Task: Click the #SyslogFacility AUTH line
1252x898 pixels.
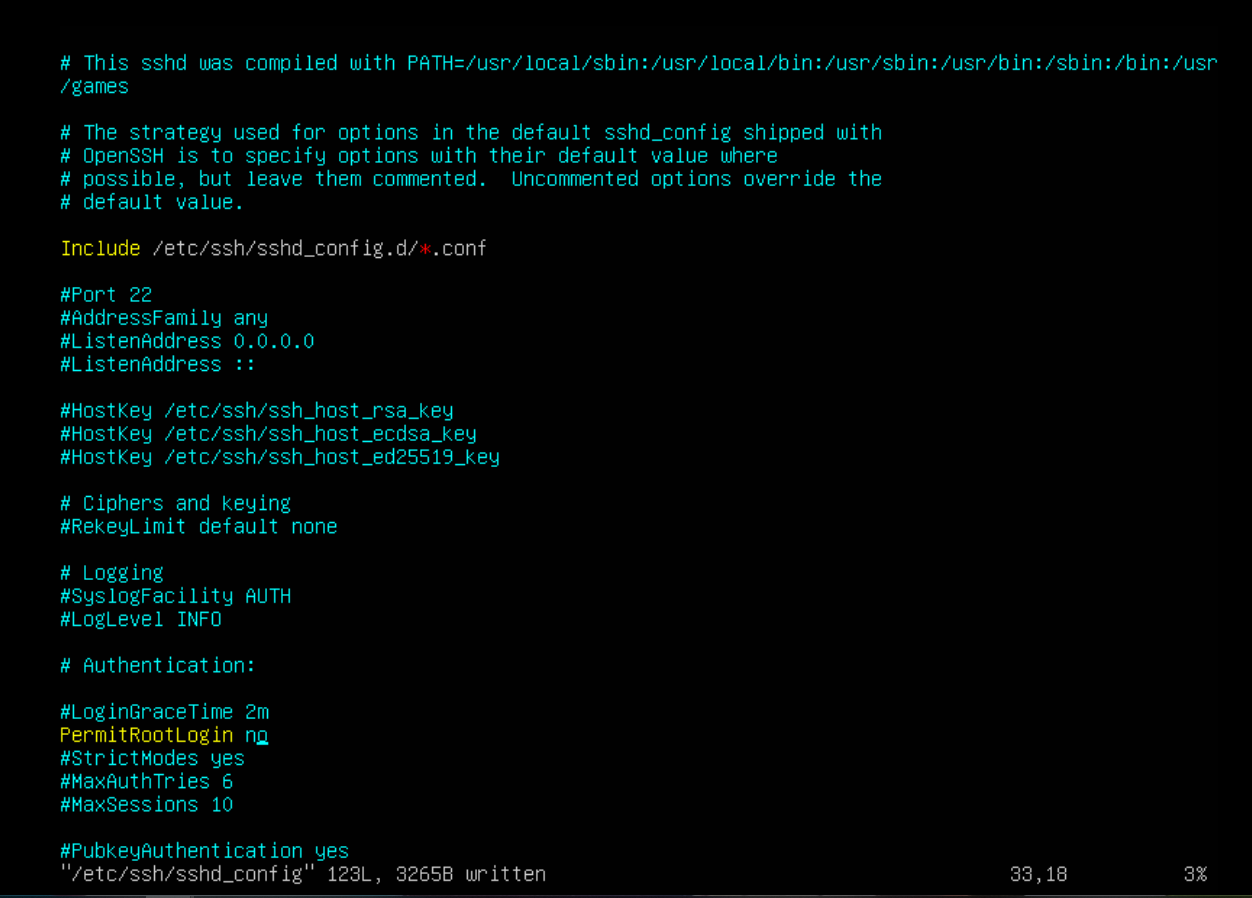Action: point(176,596)
